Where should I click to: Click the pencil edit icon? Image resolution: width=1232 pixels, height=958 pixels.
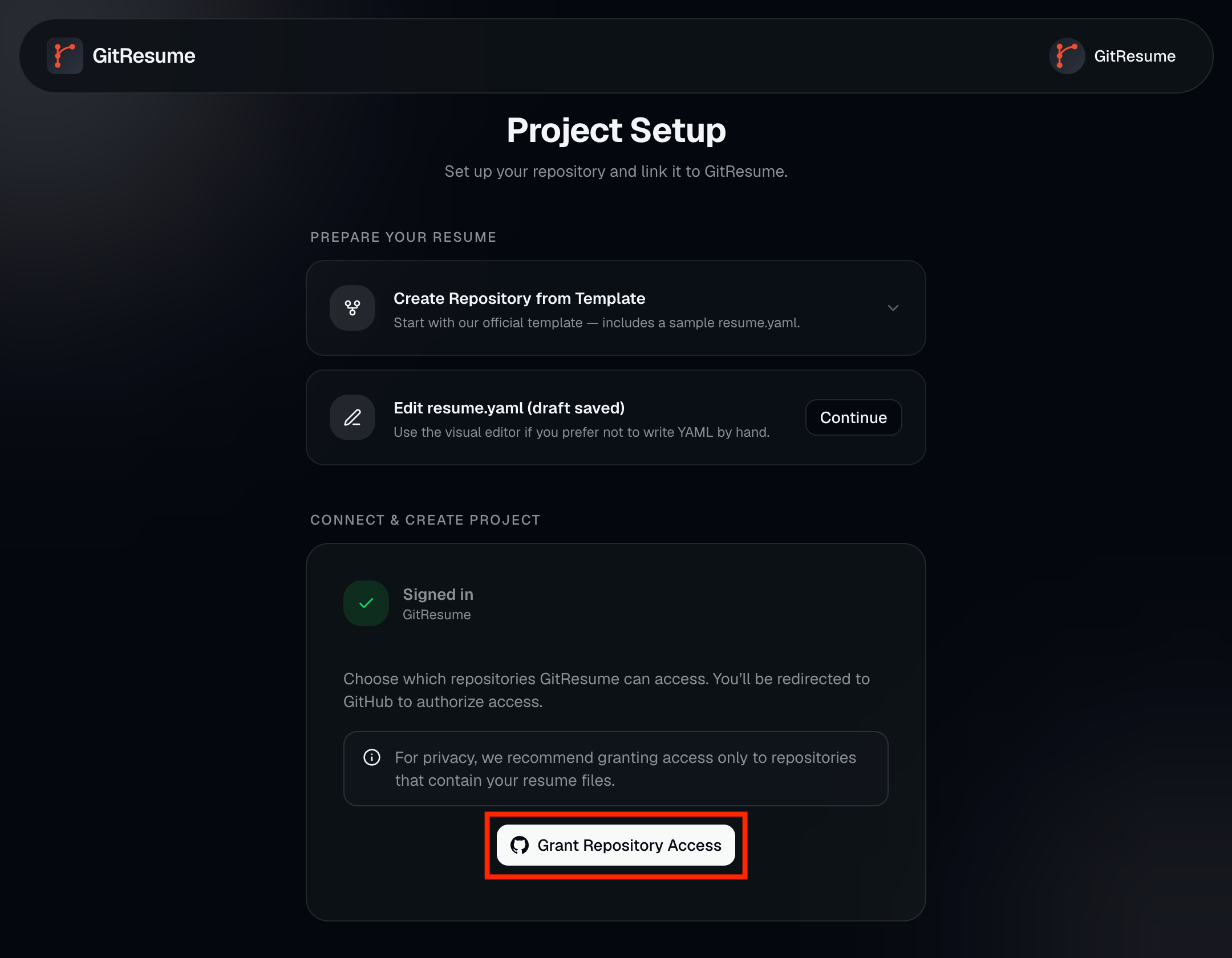point(352,417)
